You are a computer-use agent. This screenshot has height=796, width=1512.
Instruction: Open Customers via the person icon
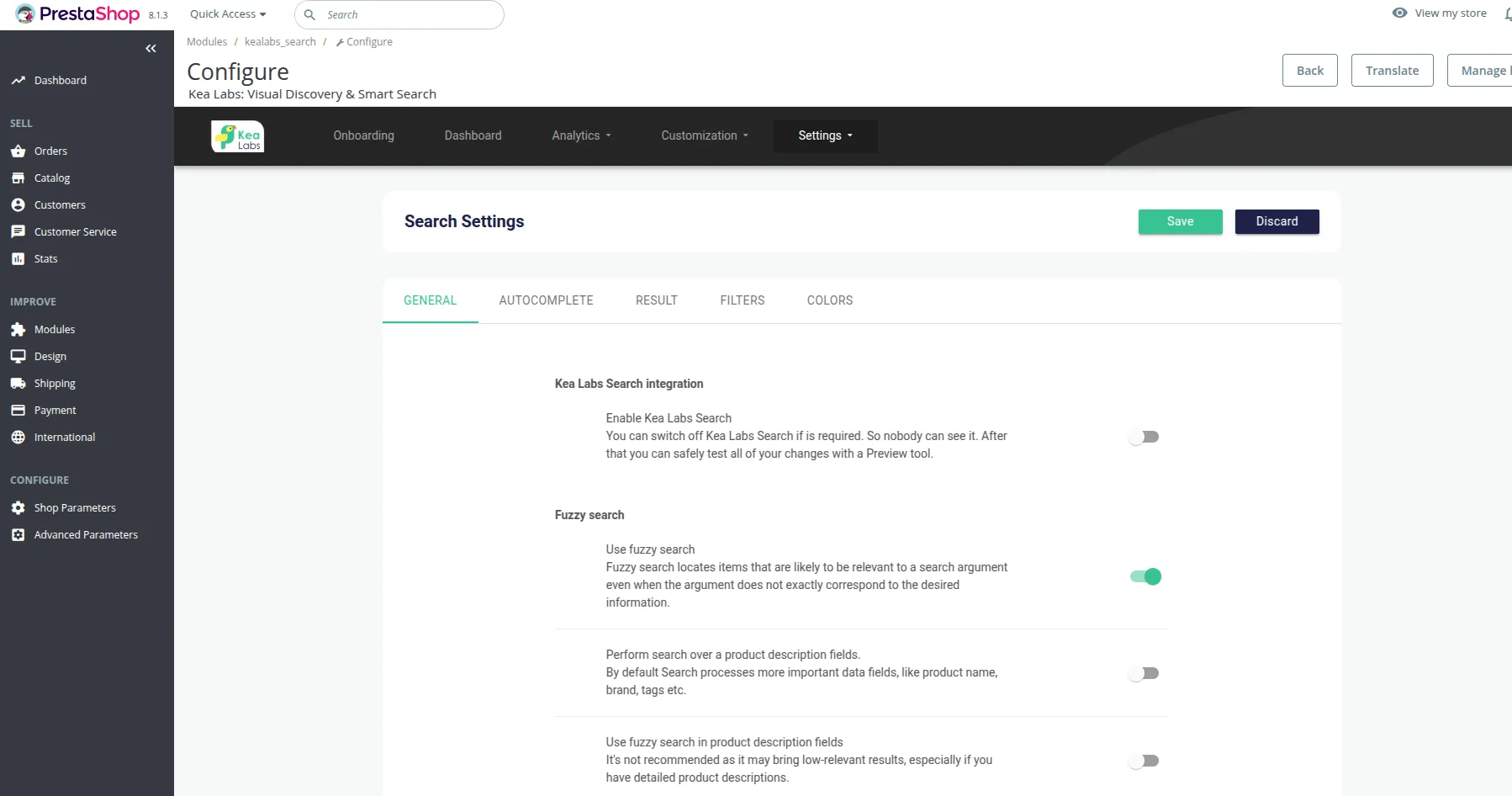point(19,204)
